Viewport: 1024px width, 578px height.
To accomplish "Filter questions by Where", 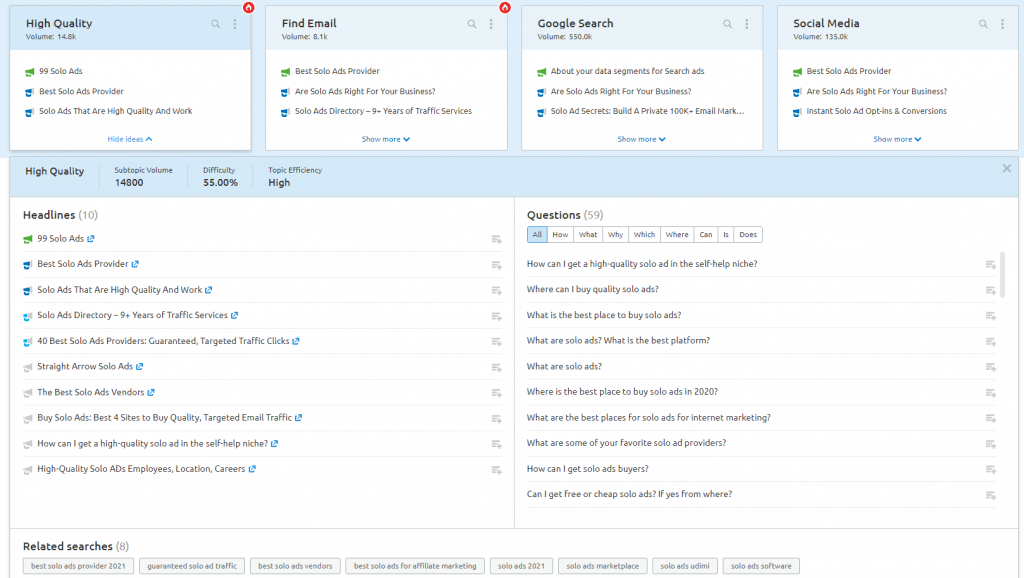I will 677,234.
